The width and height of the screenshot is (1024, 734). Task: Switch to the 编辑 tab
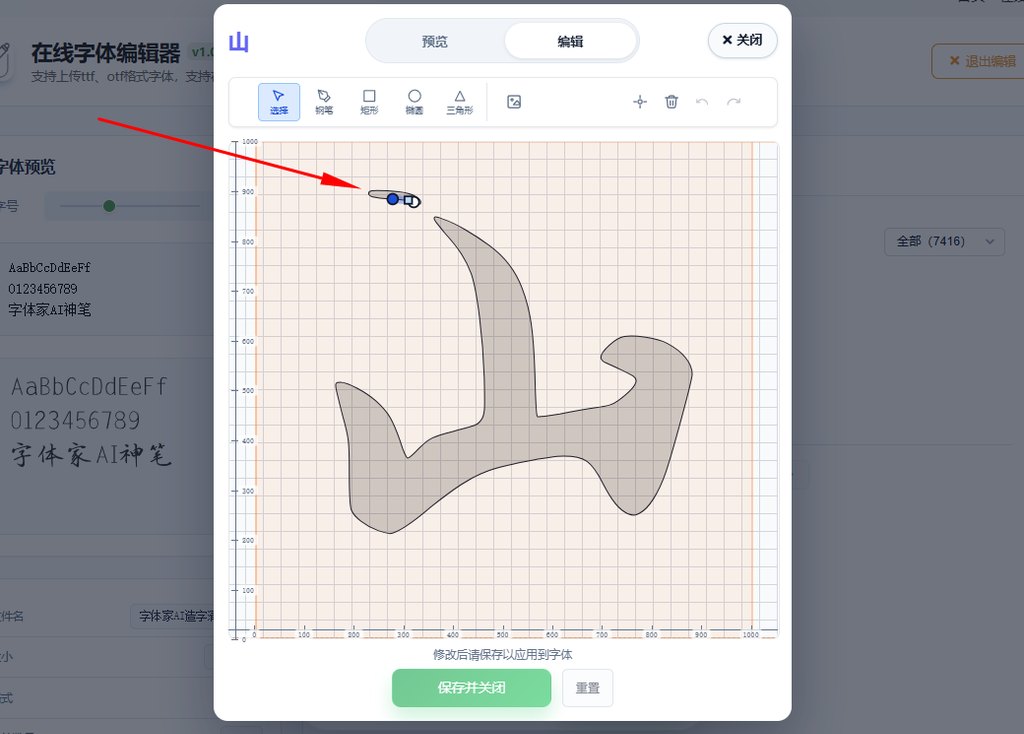(570, 42)
